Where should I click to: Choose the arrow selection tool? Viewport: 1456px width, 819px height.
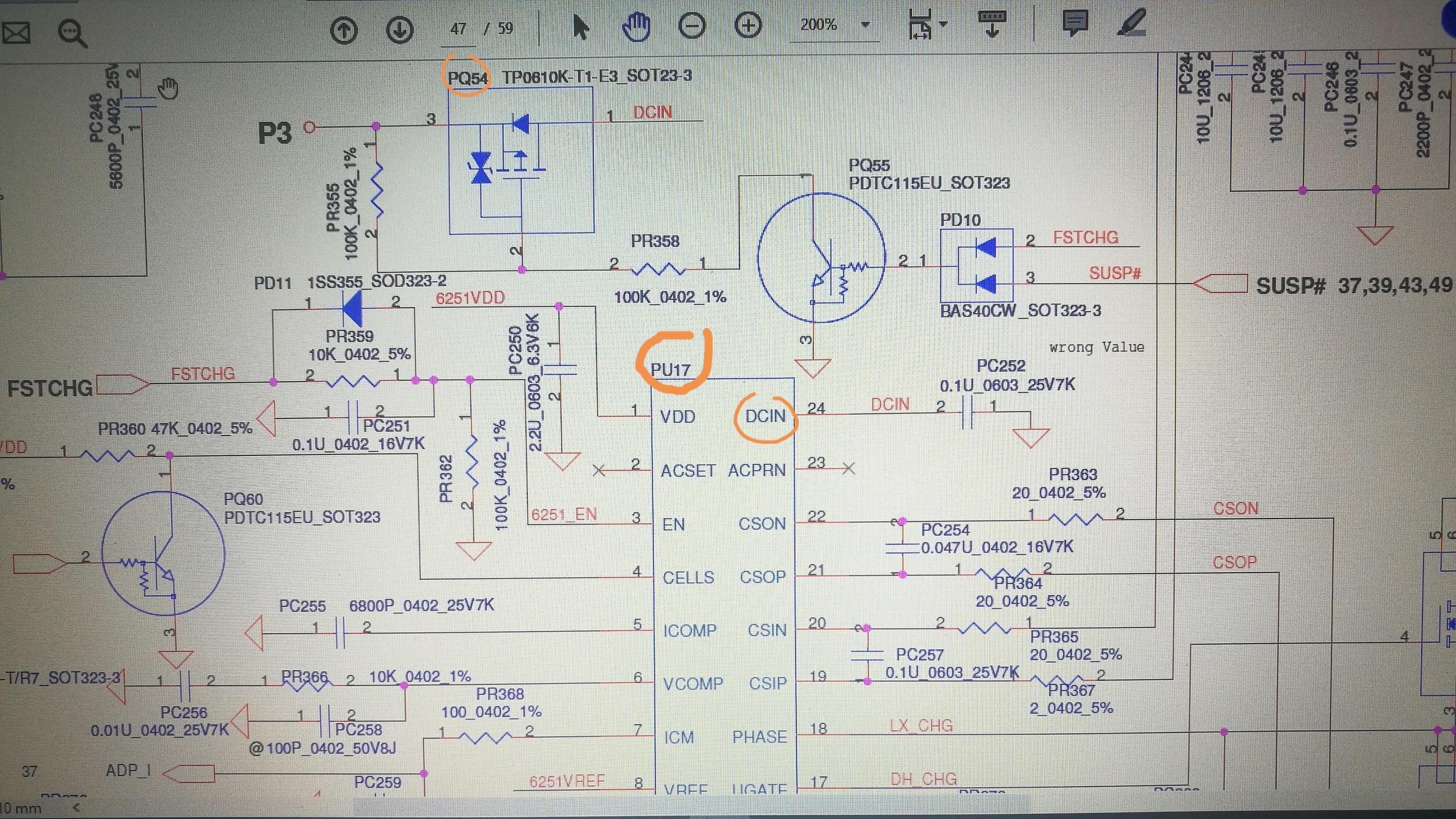coord(580,27)
